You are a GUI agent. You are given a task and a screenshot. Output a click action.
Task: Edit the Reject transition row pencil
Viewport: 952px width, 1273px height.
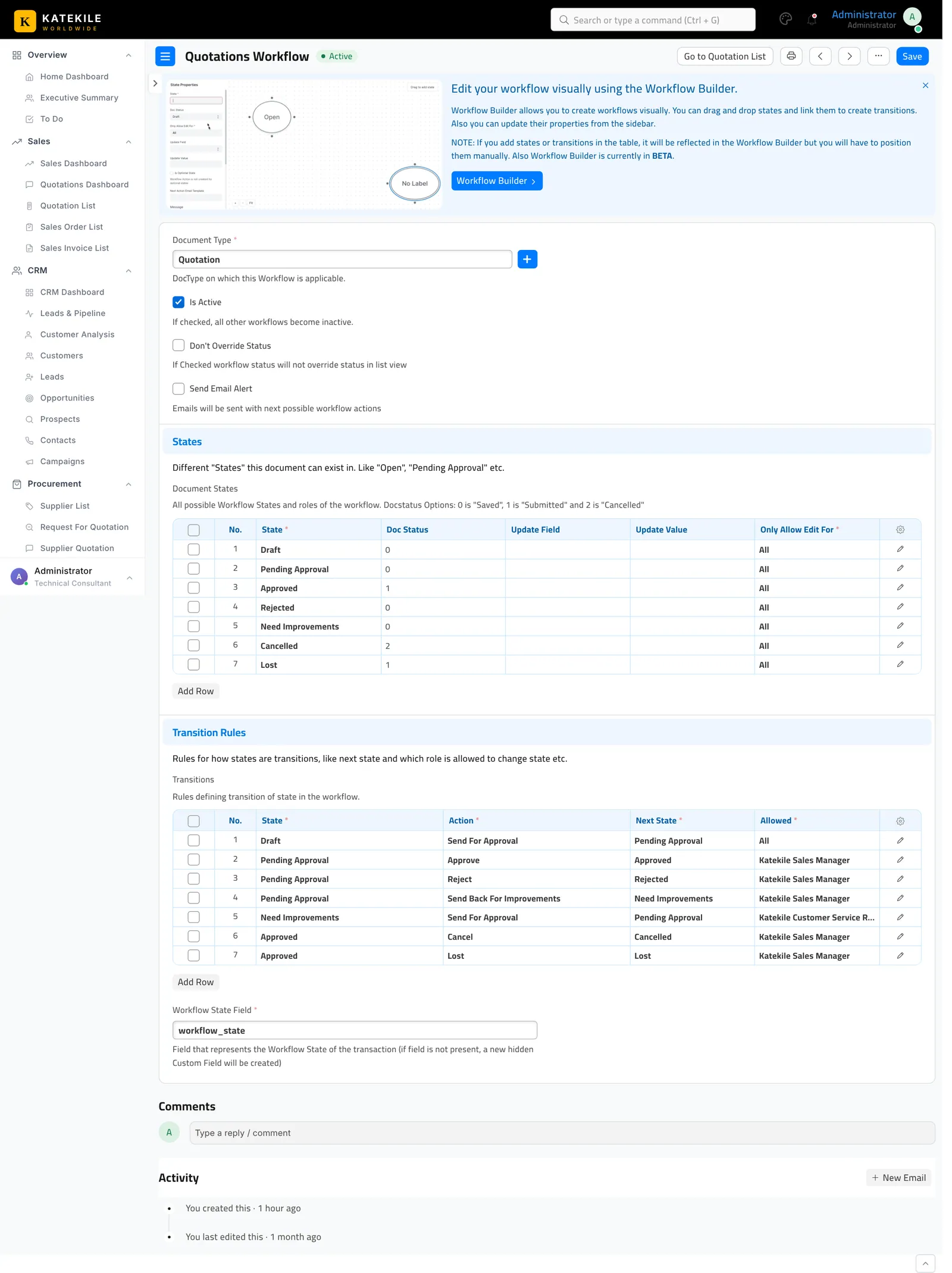[900, 878]
